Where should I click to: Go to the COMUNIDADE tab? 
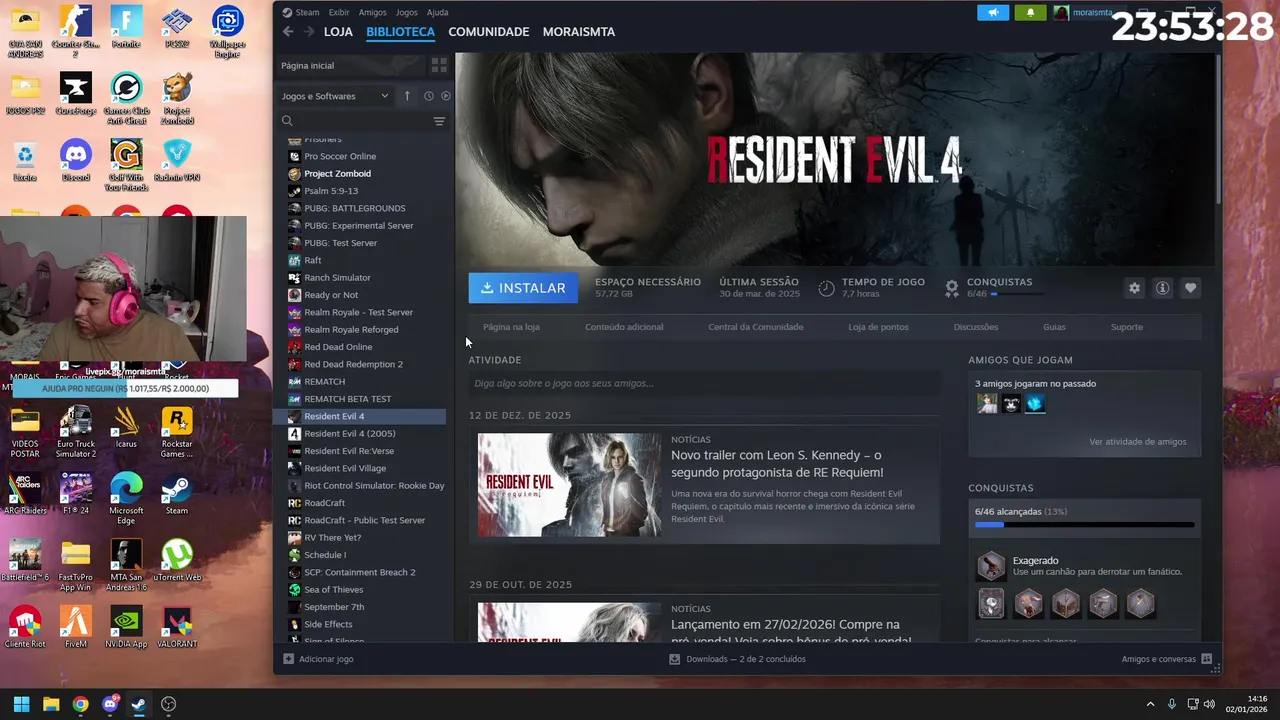coord(489,32)
